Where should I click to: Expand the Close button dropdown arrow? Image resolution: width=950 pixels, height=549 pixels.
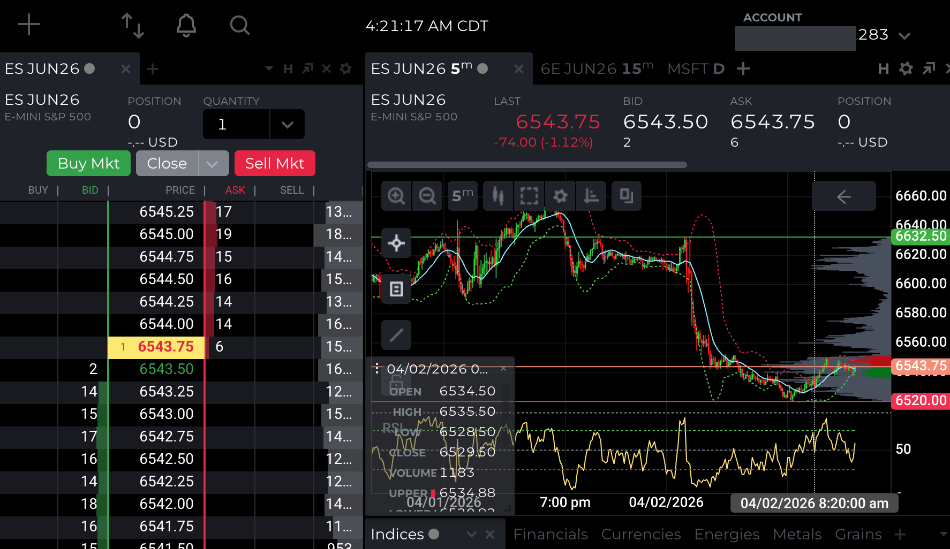[212, 164]
